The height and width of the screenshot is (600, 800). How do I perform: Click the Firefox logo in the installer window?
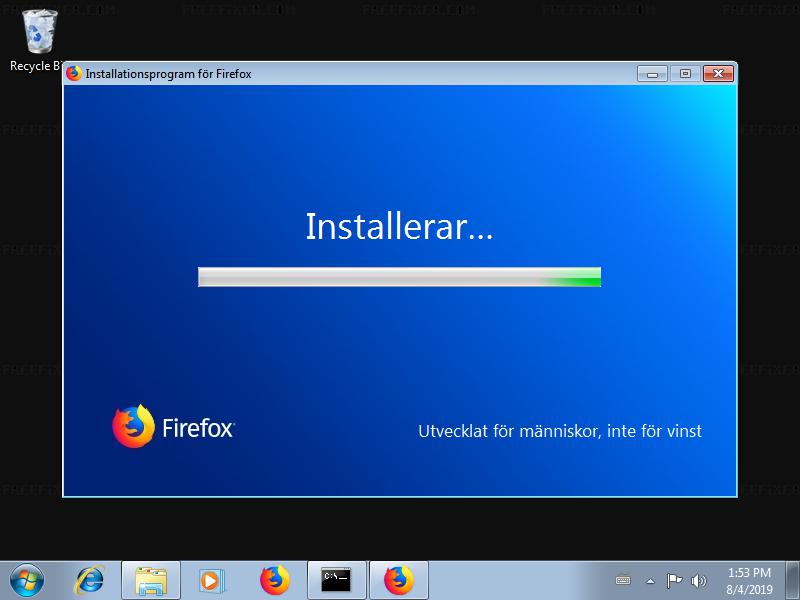tap(133, 427)
